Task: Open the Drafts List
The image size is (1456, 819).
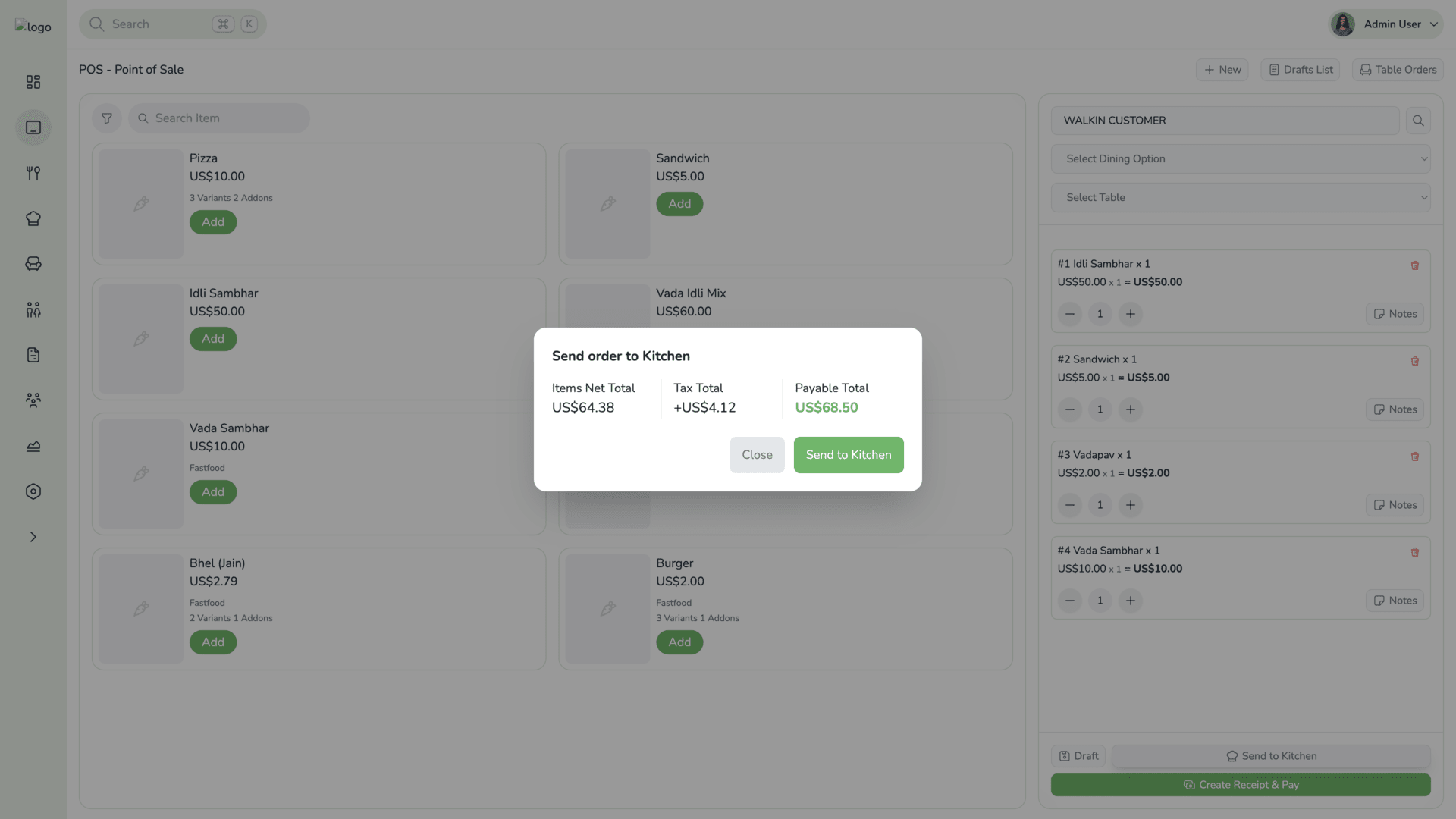Action: click(1299, 69)
